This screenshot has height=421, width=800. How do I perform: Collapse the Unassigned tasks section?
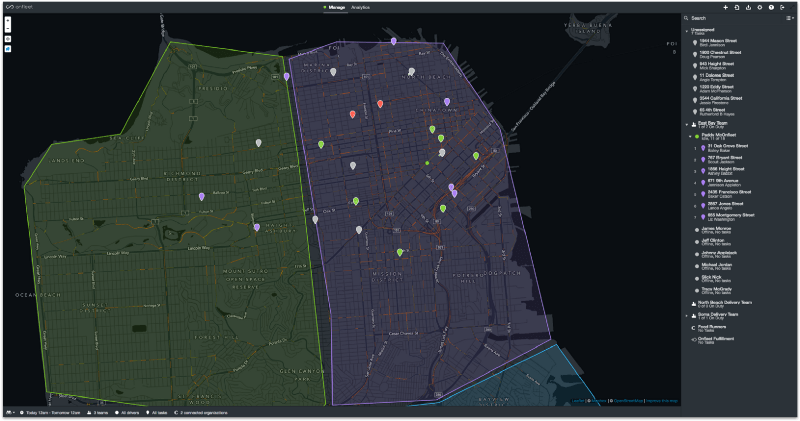[x=686, y=30]
